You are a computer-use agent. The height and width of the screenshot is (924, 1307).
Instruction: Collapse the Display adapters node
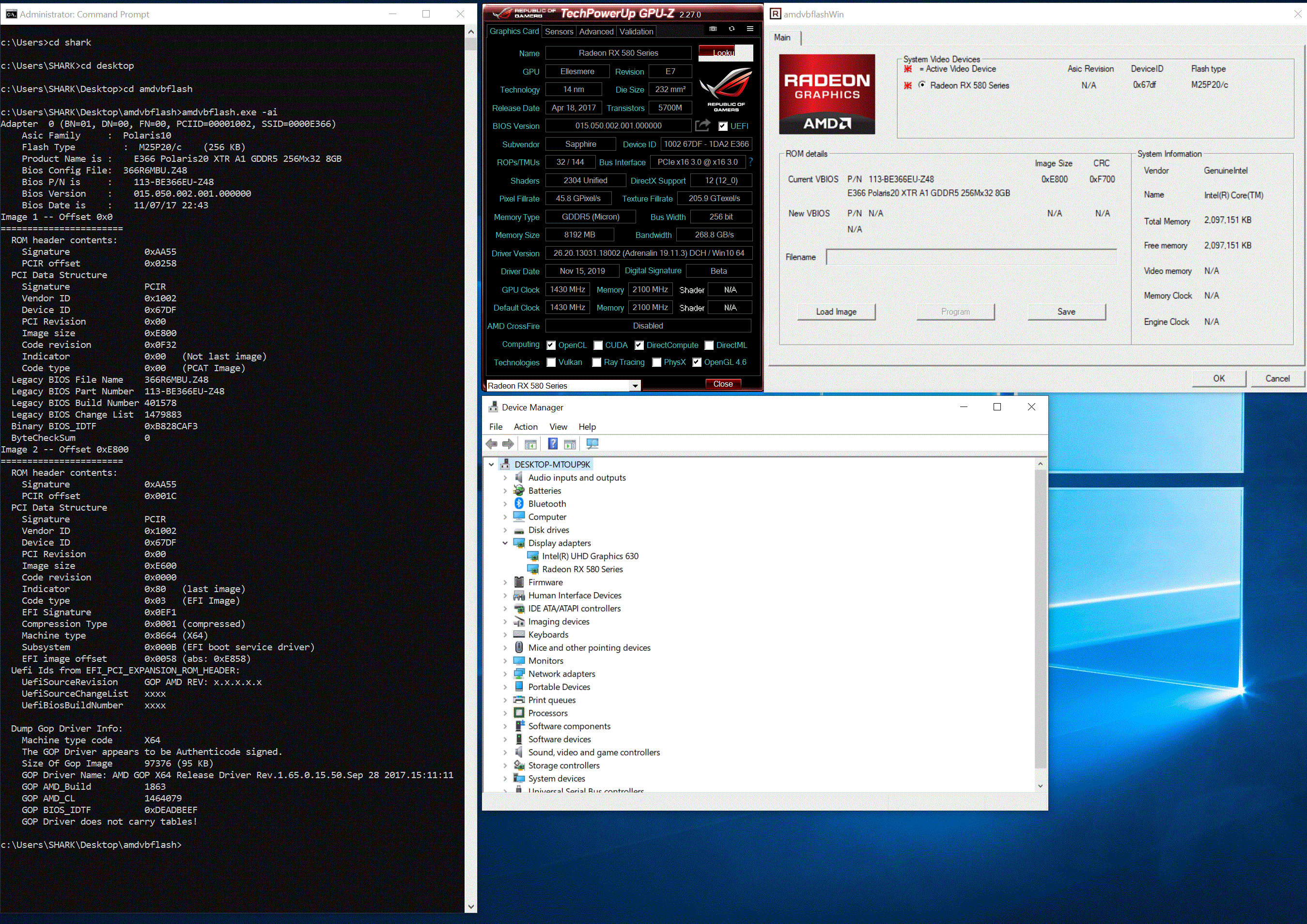pyautogui.click(x=505, y=543)
